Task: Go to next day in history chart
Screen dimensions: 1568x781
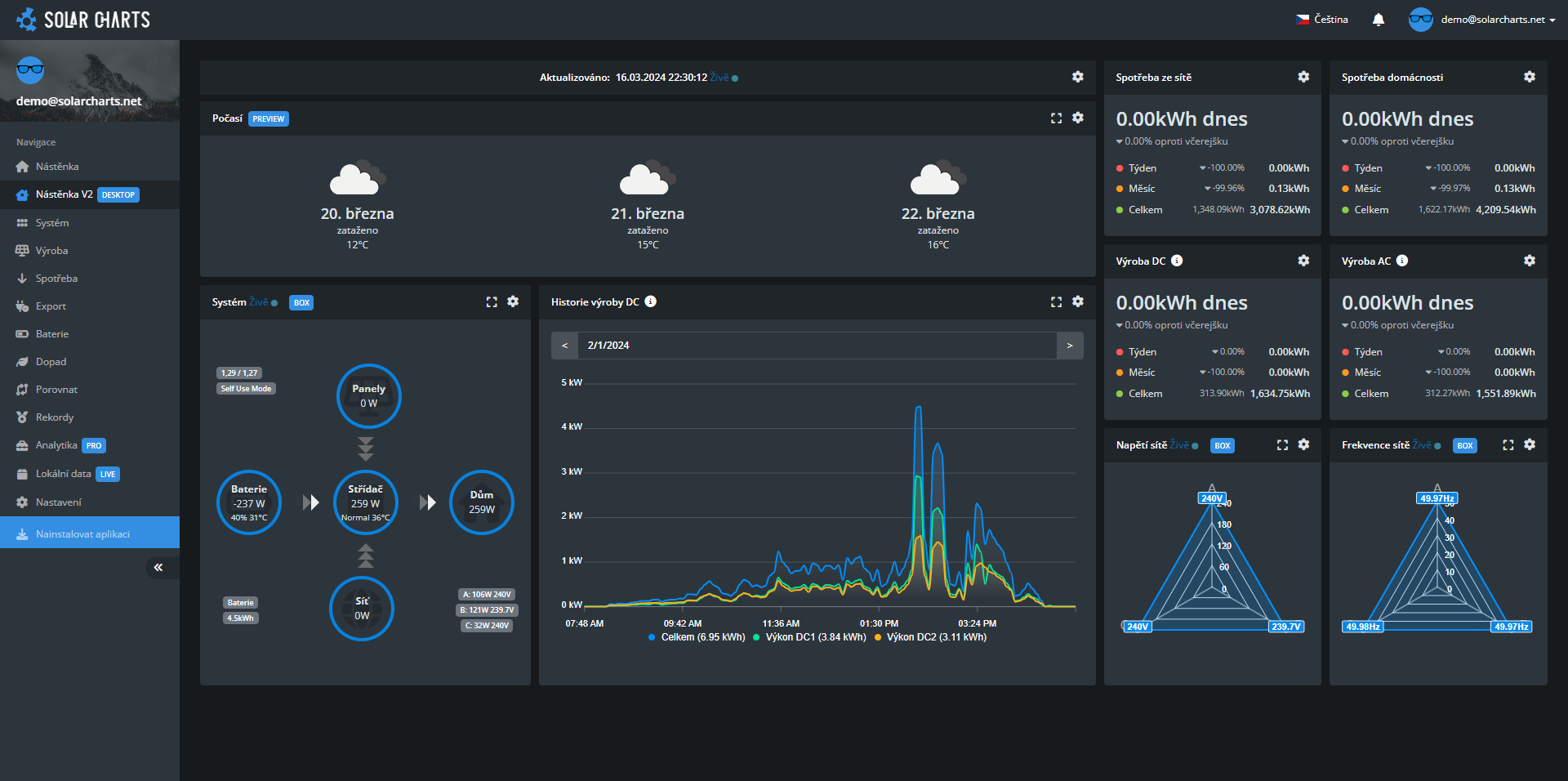Action: [1070, 346]
